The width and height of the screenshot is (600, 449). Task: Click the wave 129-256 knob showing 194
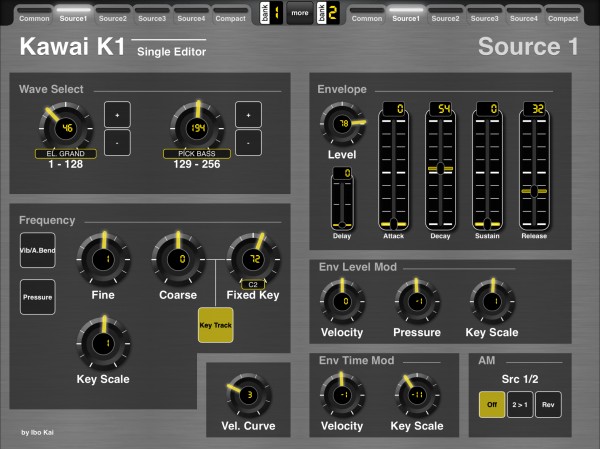197,127
